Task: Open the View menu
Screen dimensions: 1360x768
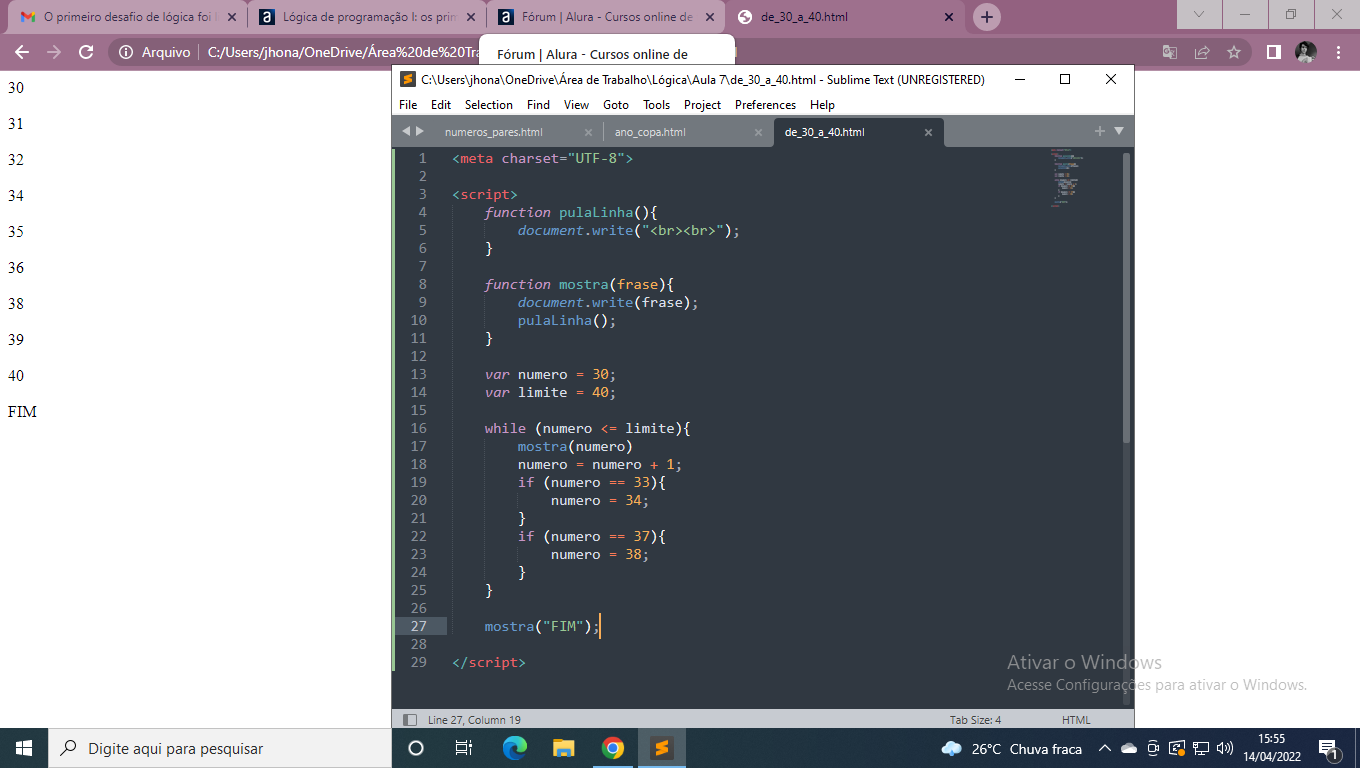Action: [x=576, y=104]
